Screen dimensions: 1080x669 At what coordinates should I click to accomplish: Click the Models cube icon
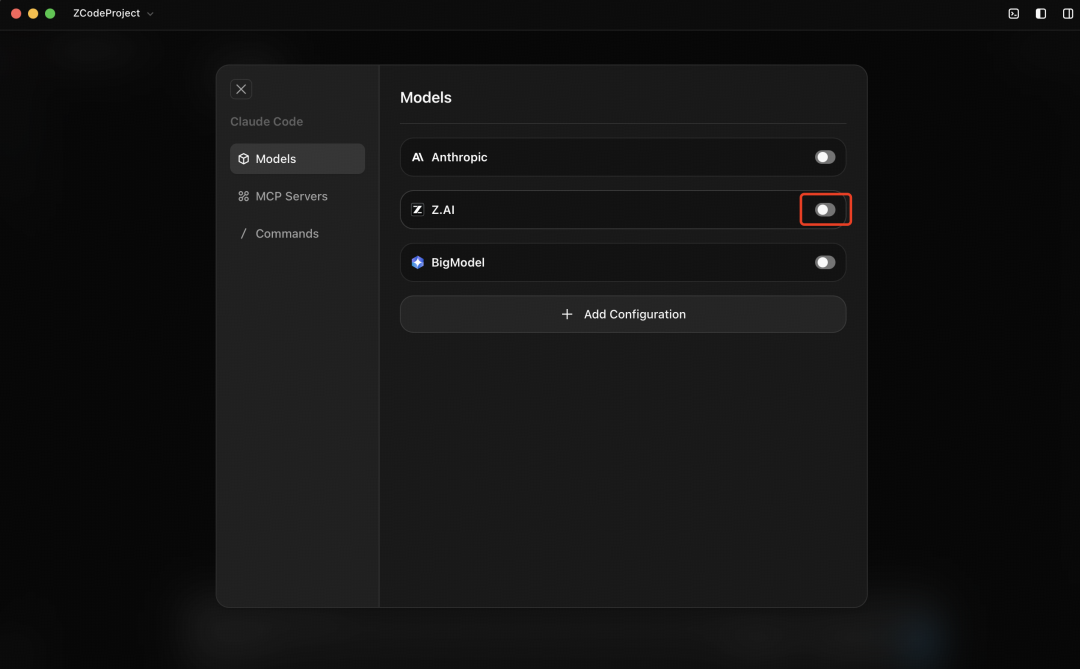pos(243,158)
